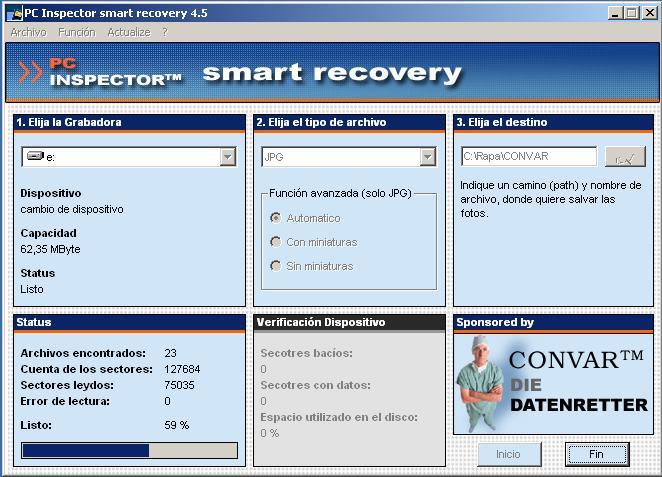Click the '59 %' progress value
The width and height of the screenshot is (662, 477).
pos(176,425)
